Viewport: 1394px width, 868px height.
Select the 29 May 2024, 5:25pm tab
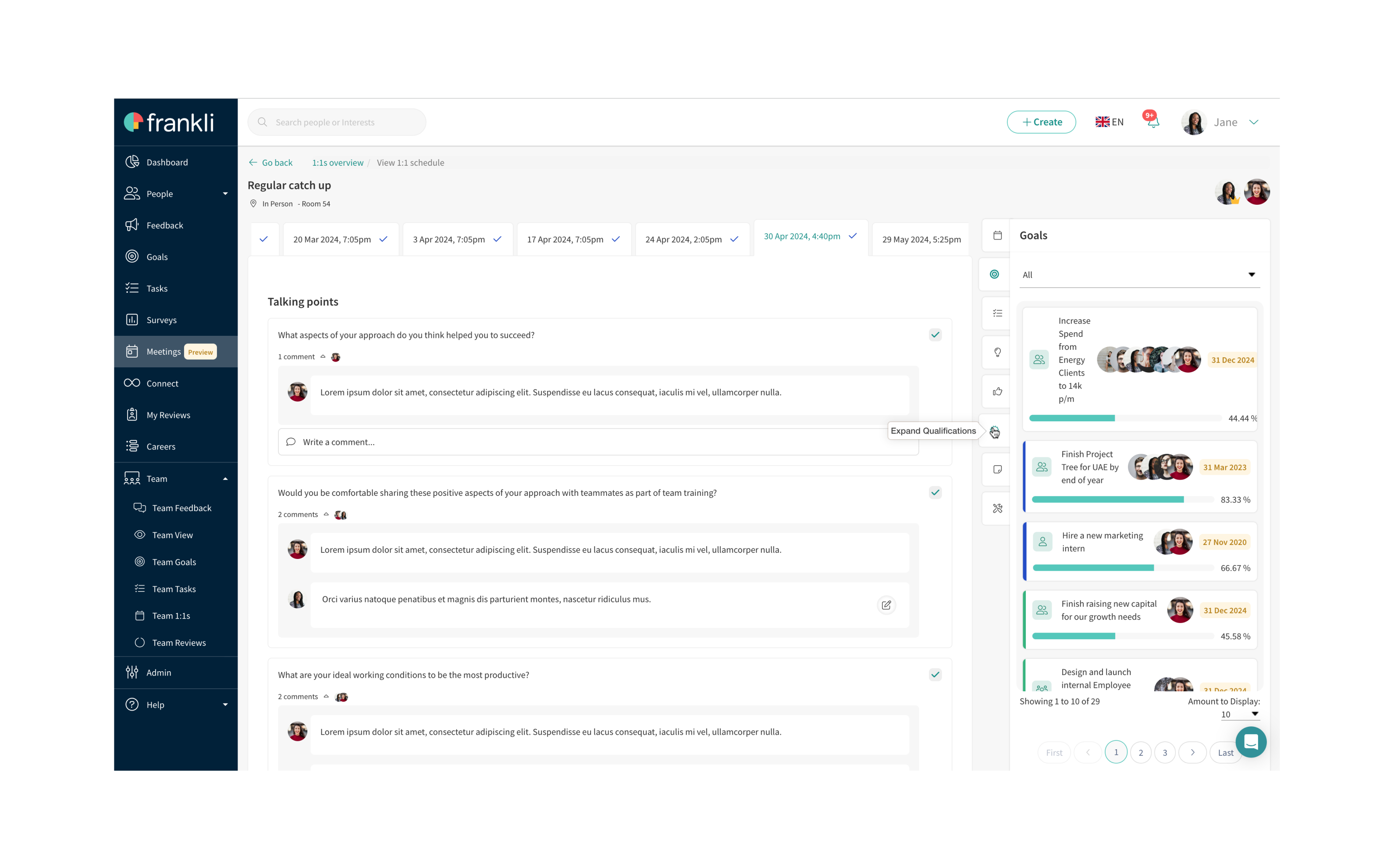921,239
